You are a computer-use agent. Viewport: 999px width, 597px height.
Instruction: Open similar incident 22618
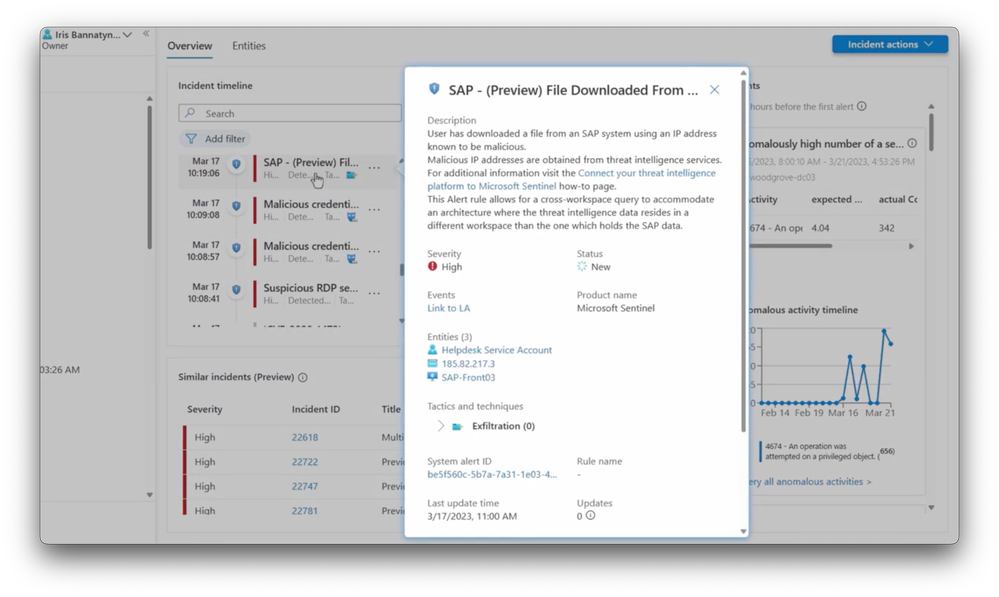[305, 438]
